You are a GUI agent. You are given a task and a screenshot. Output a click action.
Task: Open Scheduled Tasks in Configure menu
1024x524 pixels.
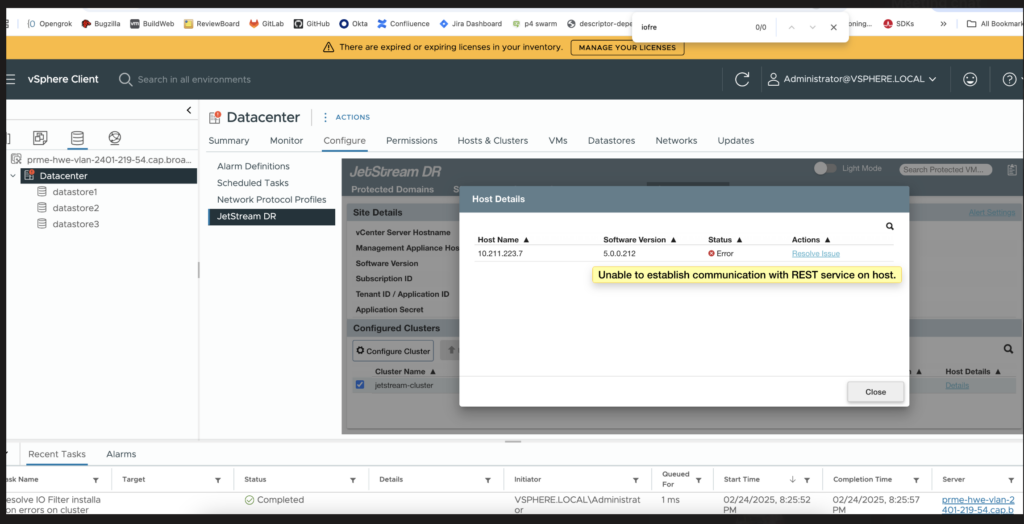coord(253,183)
